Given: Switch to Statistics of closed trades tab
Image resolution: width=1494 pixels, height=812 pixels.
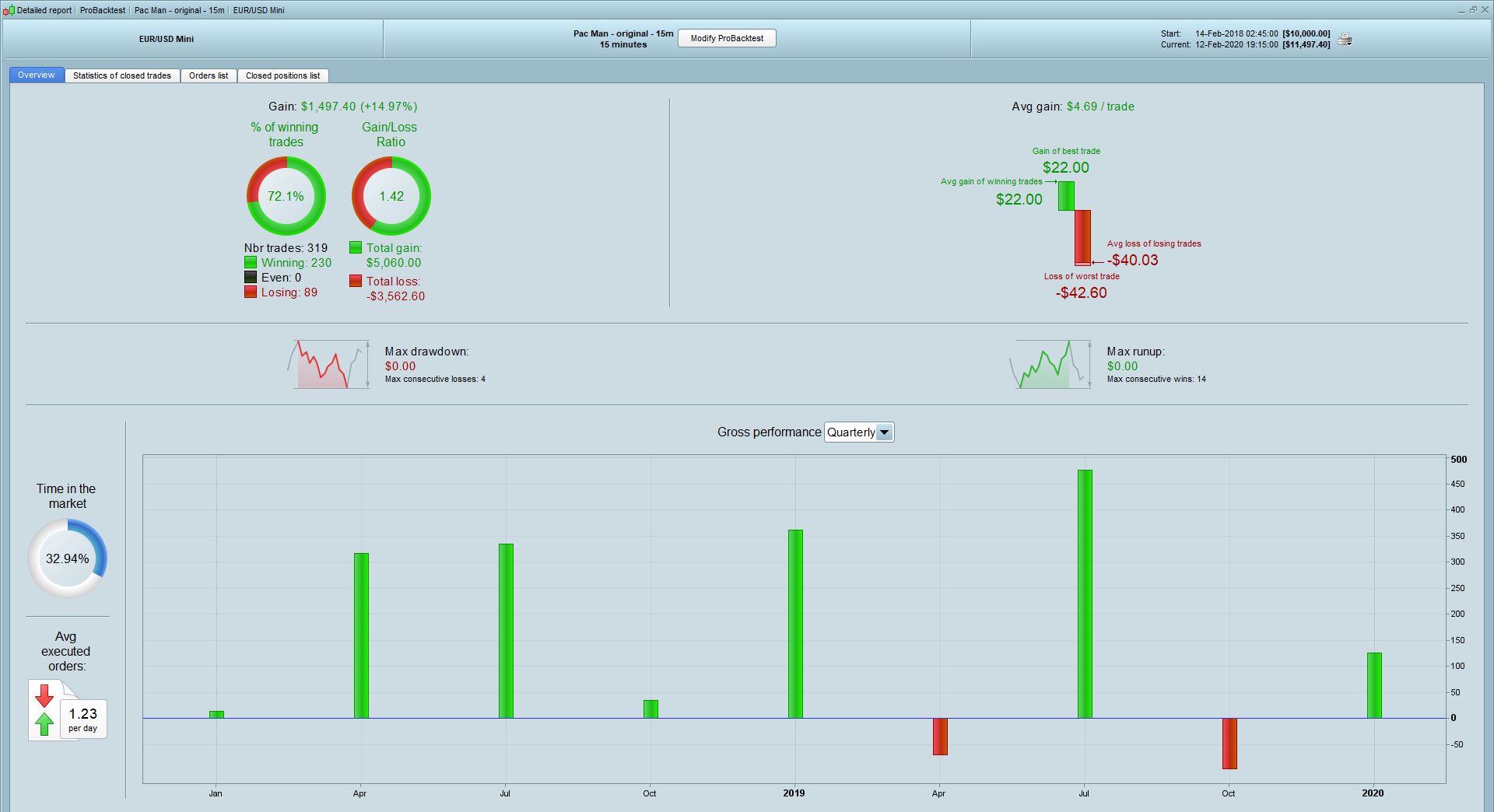Looking at the screenshot, I should click(x=122, y=75).
